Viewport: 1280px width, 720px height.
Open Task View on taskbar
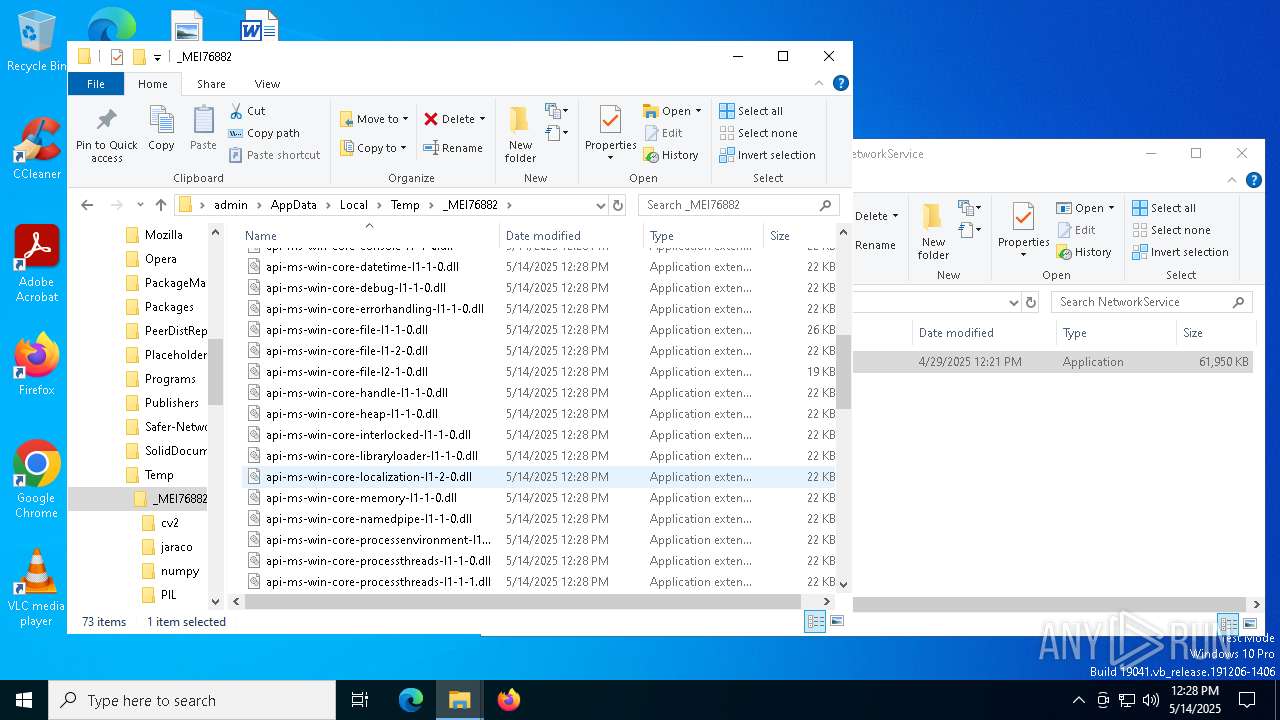(360, 700)
